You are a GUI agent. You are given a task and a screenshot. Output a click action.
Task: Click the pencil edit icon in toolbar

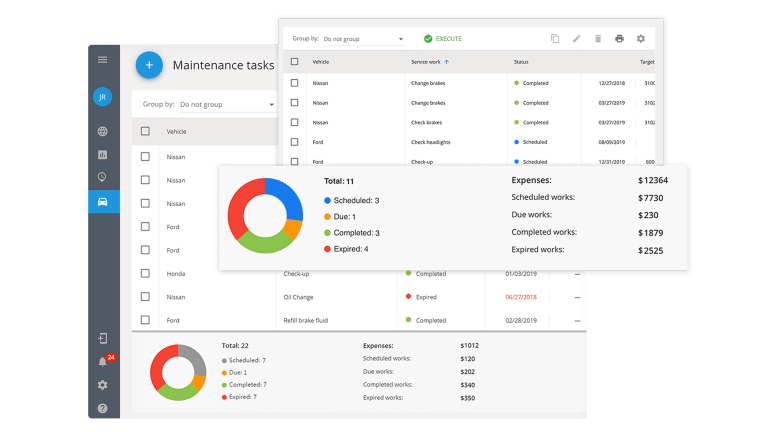(x=576, y=39)
